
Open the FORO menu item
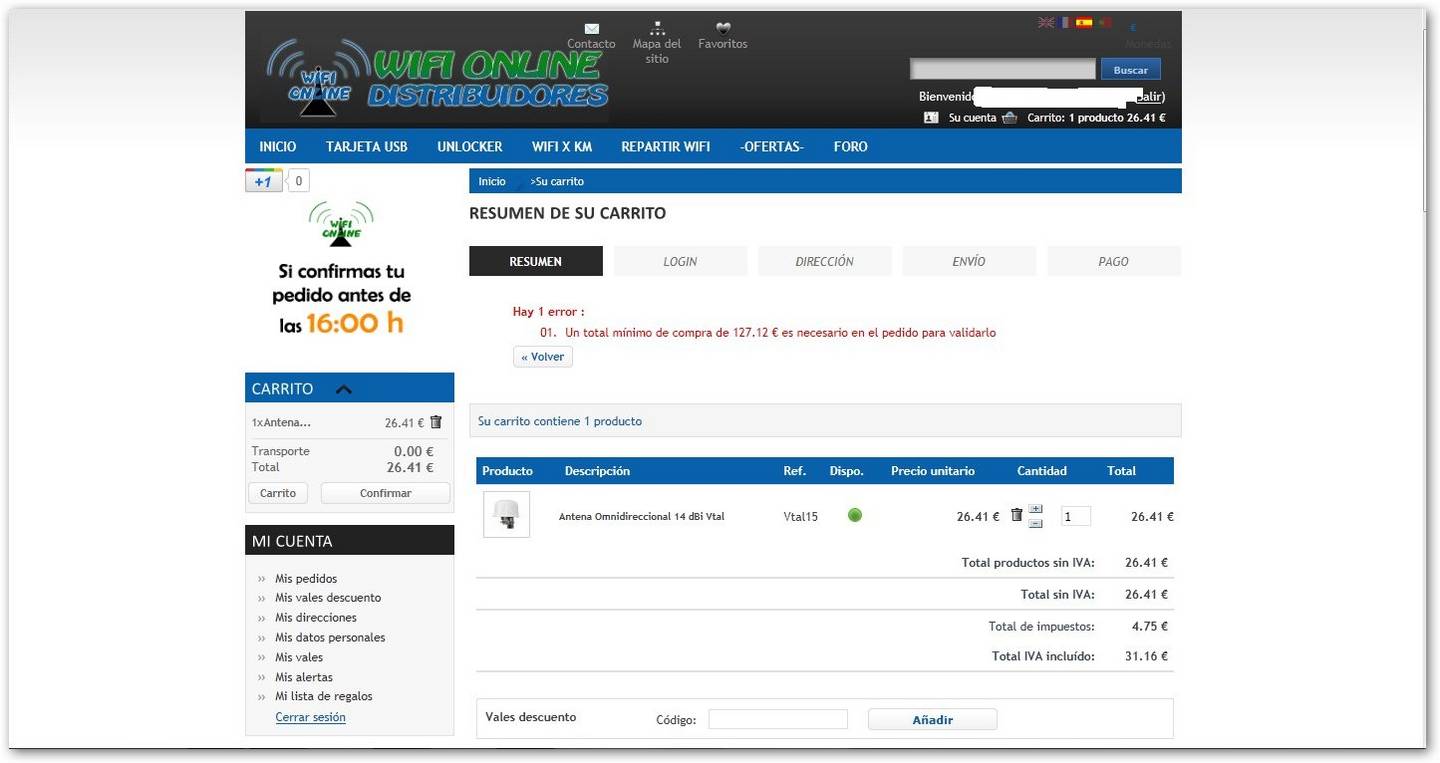point(851,146)
